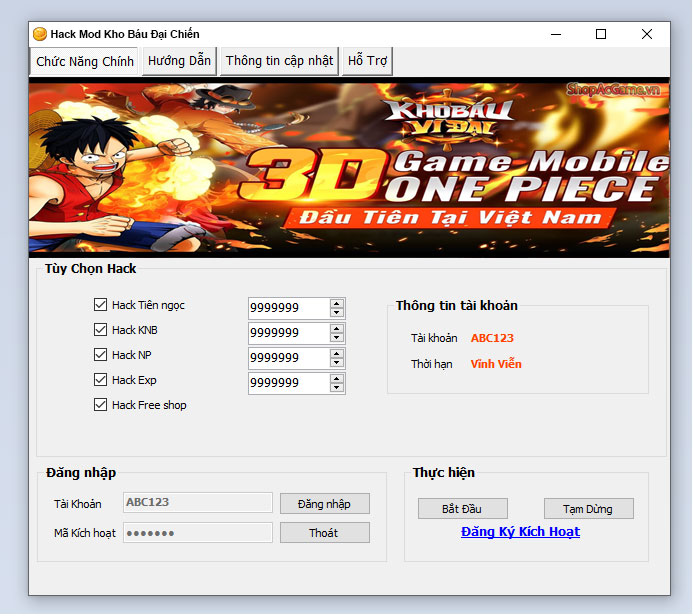The height and width of the screenshot is (616, 693).
Task: Open the Hướng Dẫn tab
Action: [x=179, y=61]
